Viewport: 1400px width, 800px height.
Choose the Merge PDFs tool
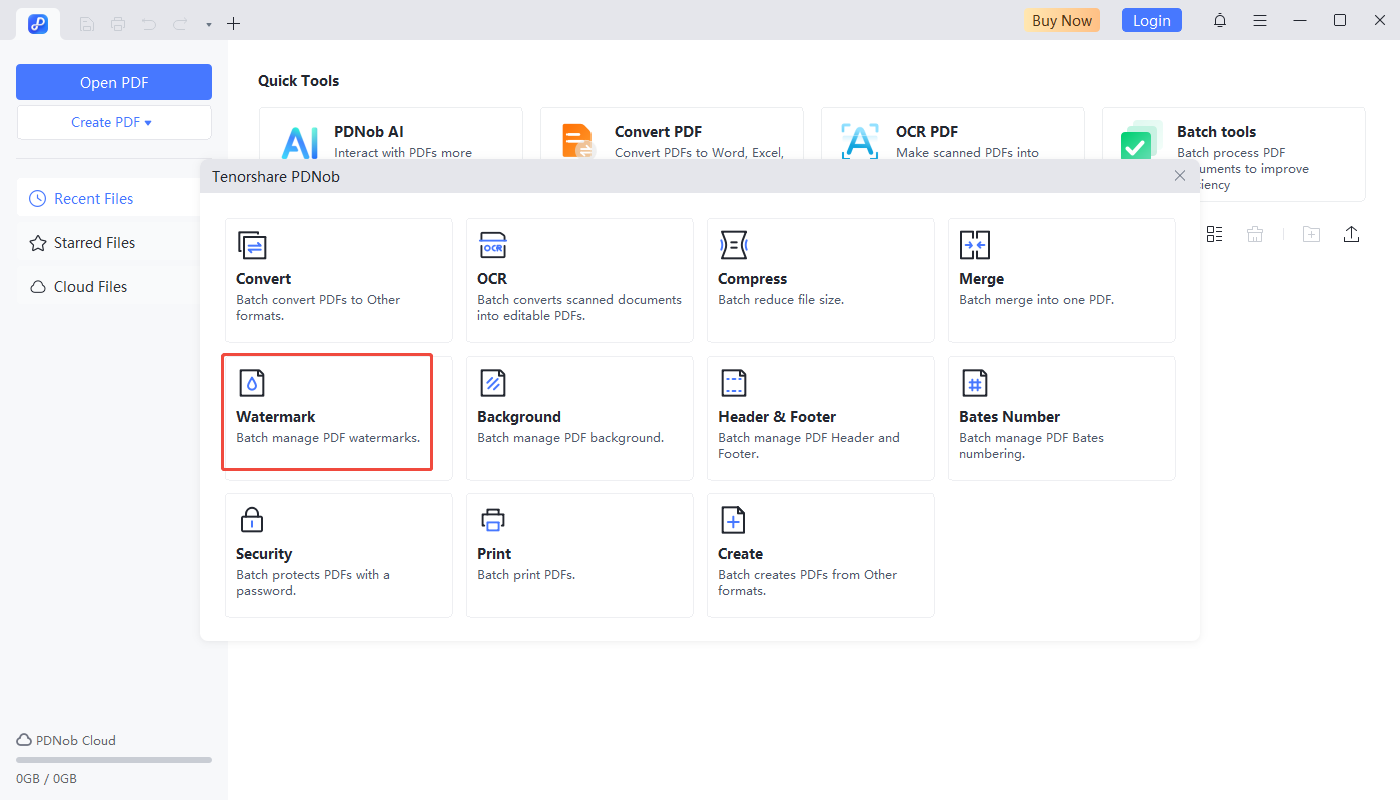tap(1061, 280)
